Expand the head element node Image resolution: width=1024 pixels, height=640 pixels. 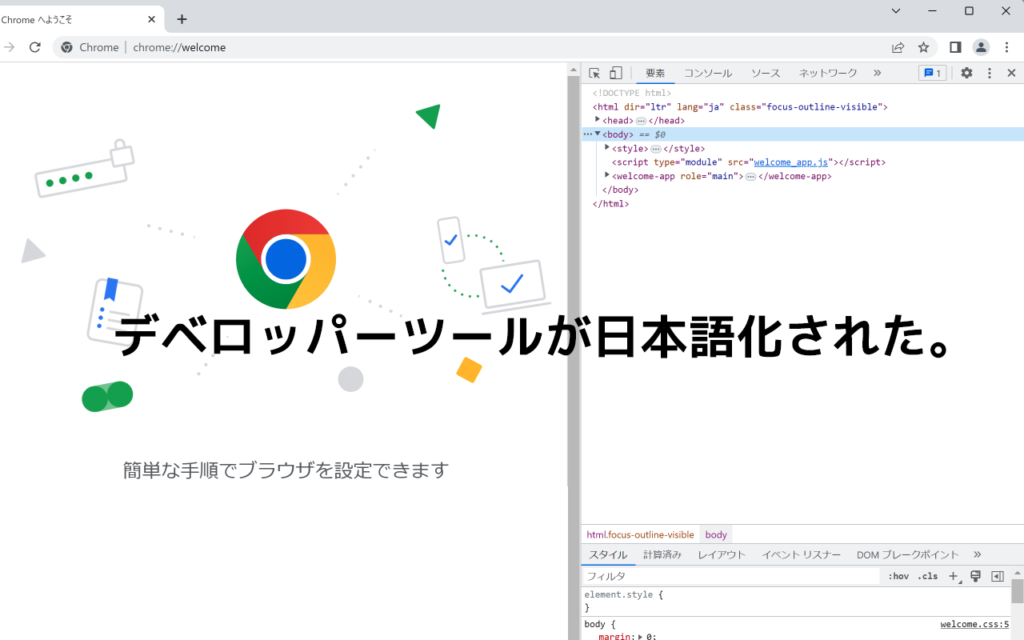(598, 120)
